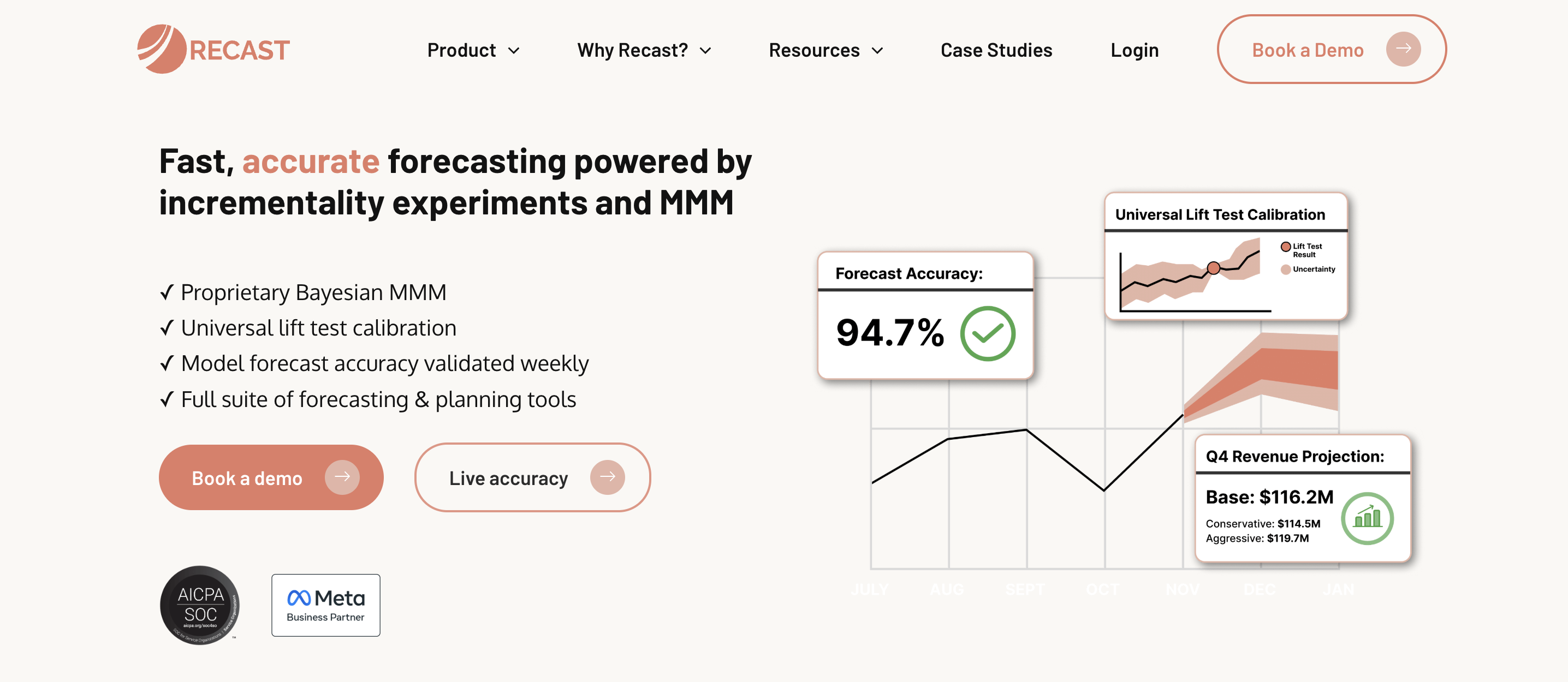The height and width of the screenshot is (682, 1568).
Task: Click the green bar chart icon
Action: [1367, 518]
